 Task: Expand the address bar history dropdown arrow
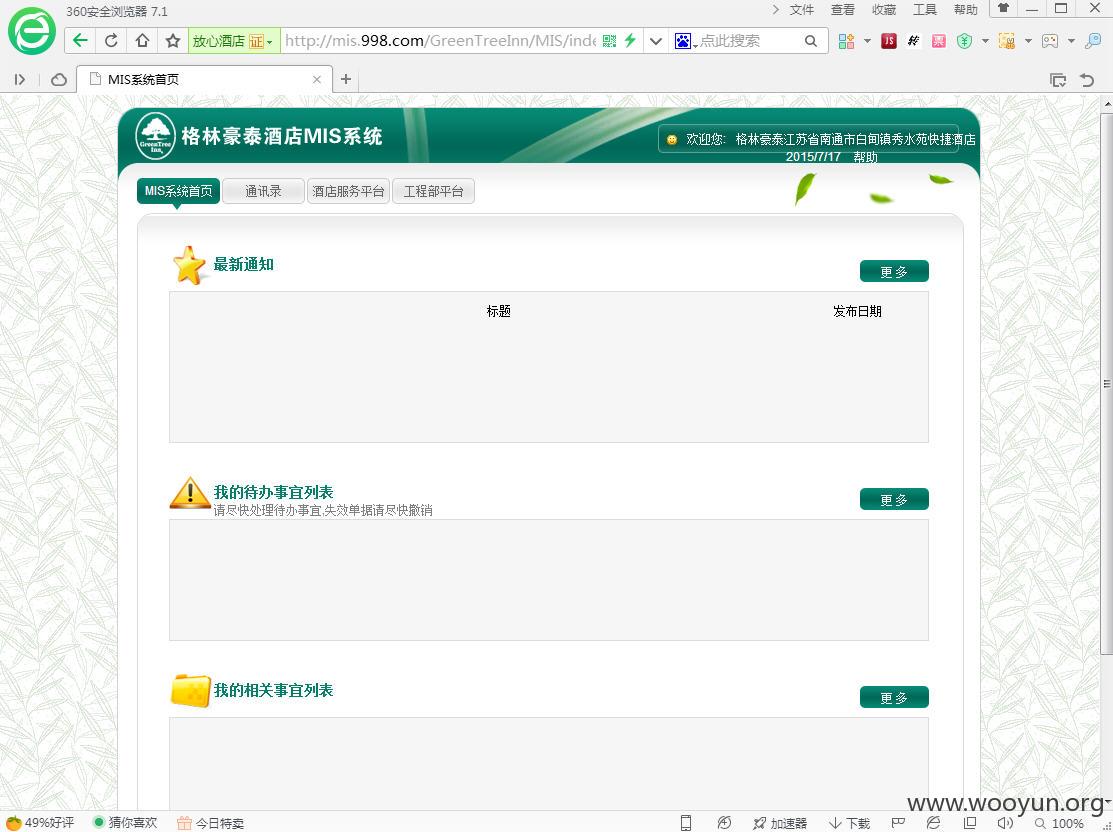click(x=656, y=41)
